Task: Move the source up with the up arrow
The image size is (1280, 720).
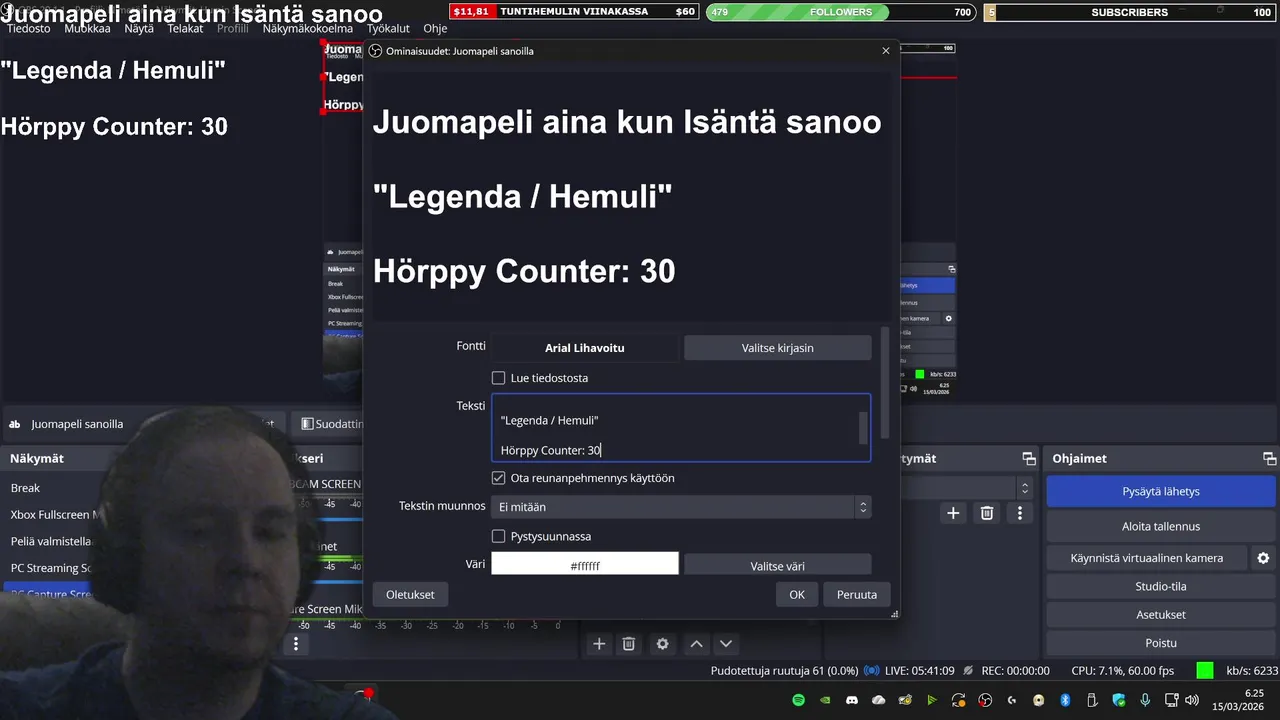Action: tap(696, 644)
